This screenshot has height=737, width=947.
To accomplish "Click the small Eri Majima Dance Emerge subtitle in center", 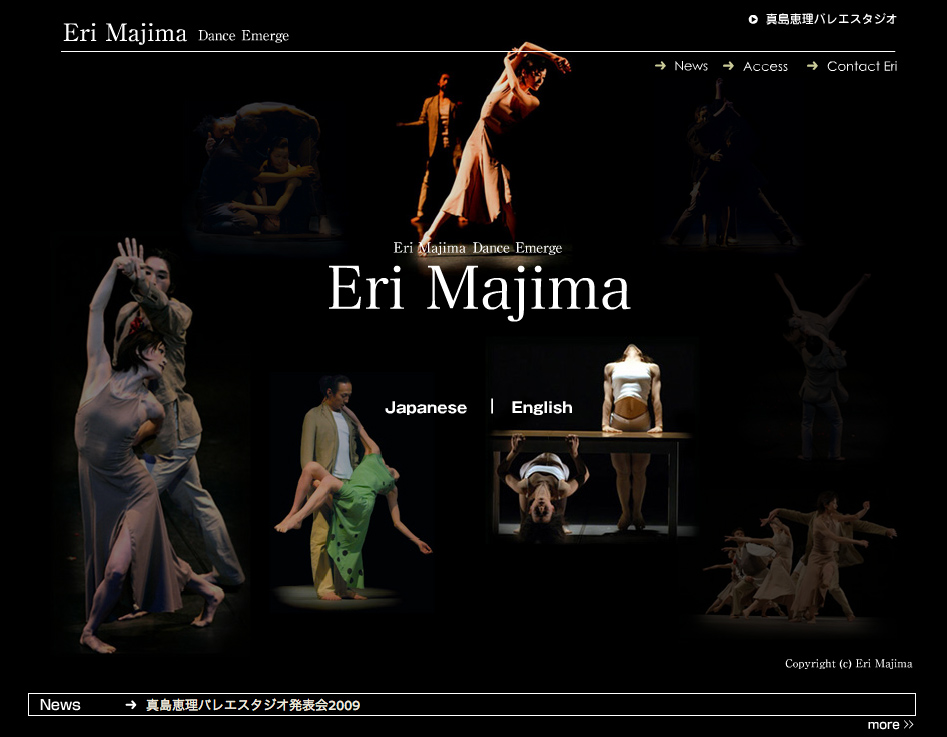I will [478, 248].
